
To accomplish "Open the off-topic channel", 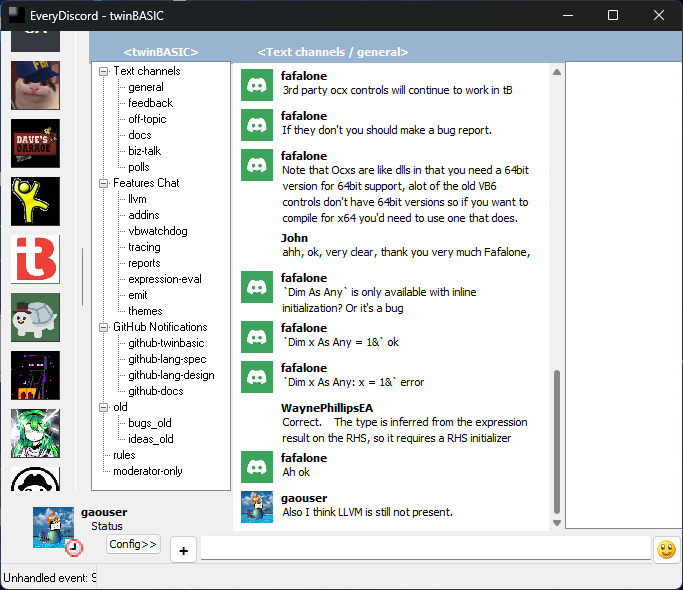I will pyautogui.click(x=147, y=119).
